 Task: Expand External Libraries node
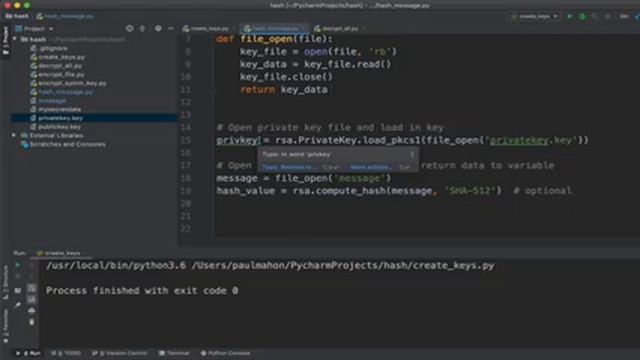13,135
